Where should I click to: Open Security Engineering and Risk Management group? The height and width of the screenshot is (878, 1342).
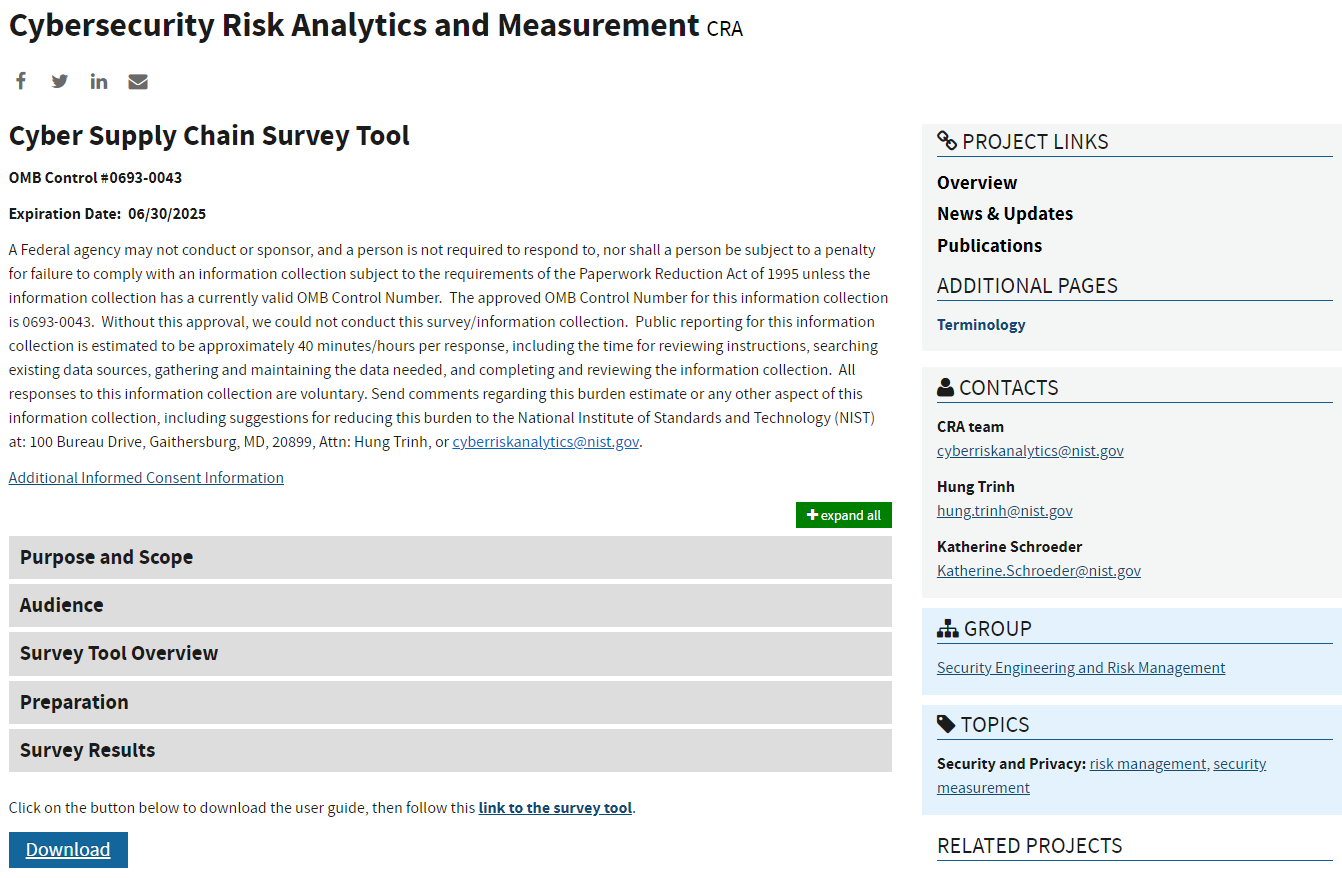[1080, 668]
